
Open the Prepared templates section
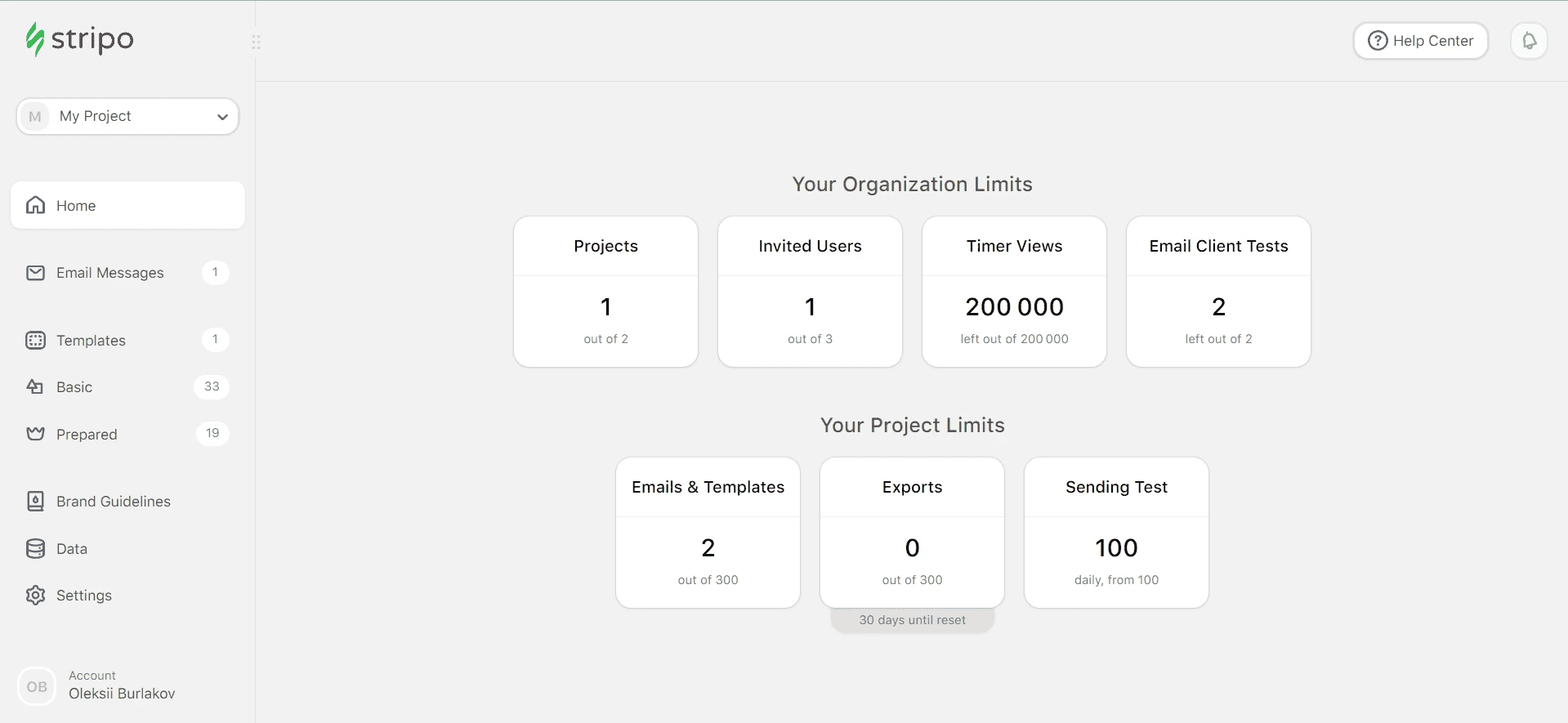(87, 435)
